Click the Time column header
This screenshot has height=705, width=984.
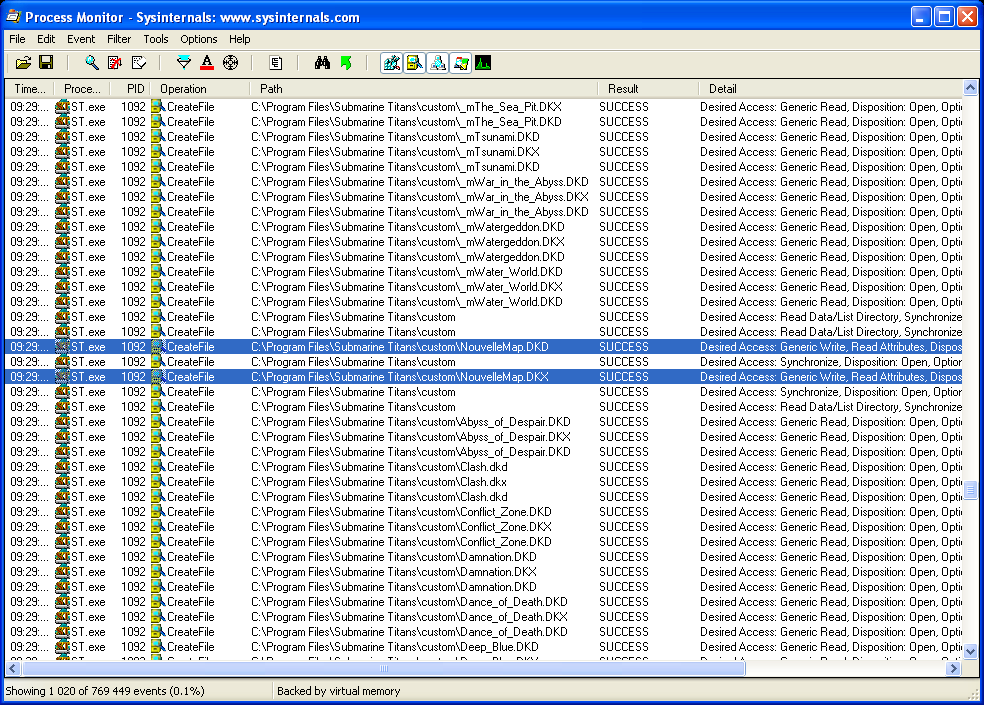click(29, 89)
